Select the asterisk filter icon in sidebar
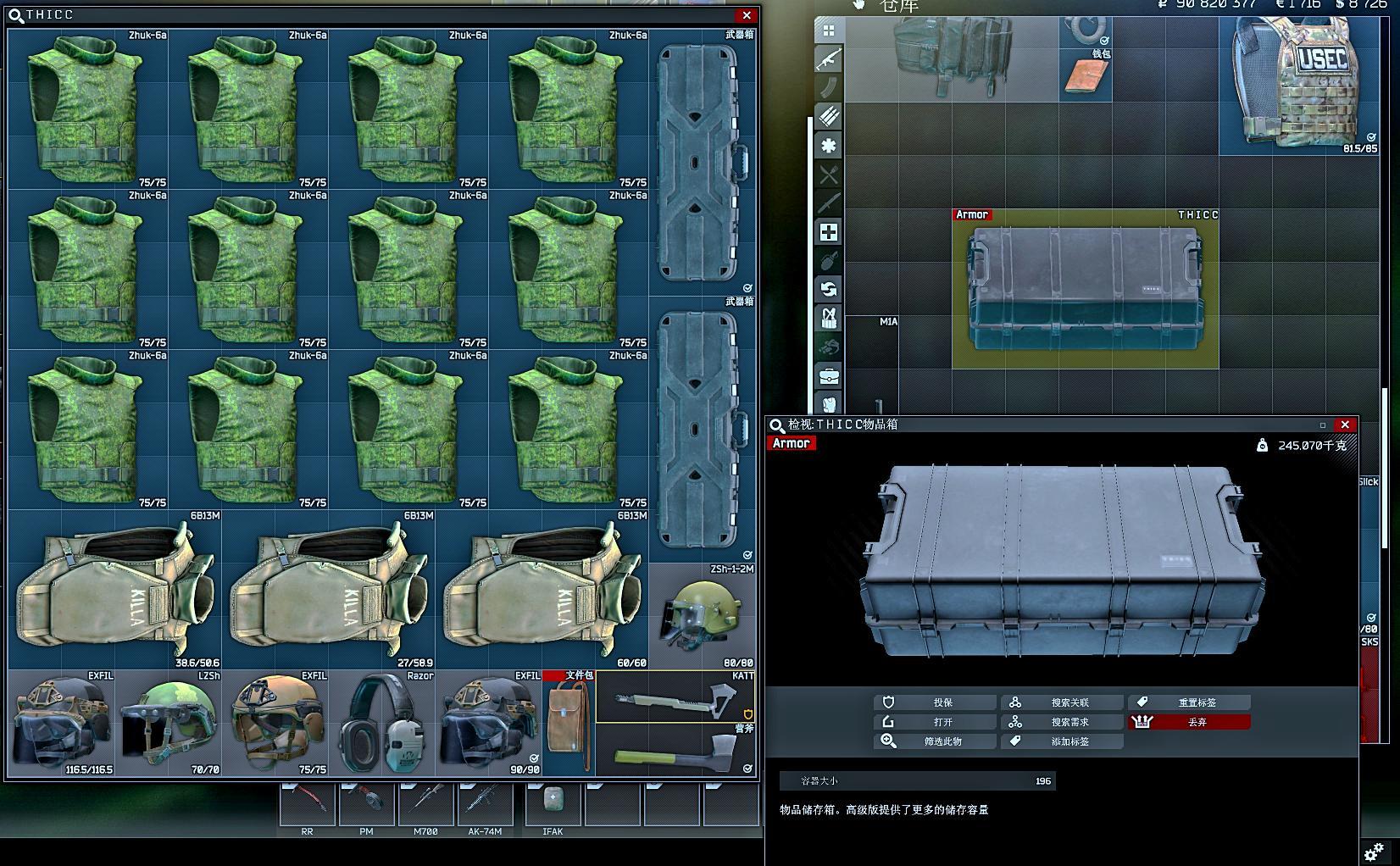Screen dimensions: 1400x866 pyautogui.click(x=829, y=146)
